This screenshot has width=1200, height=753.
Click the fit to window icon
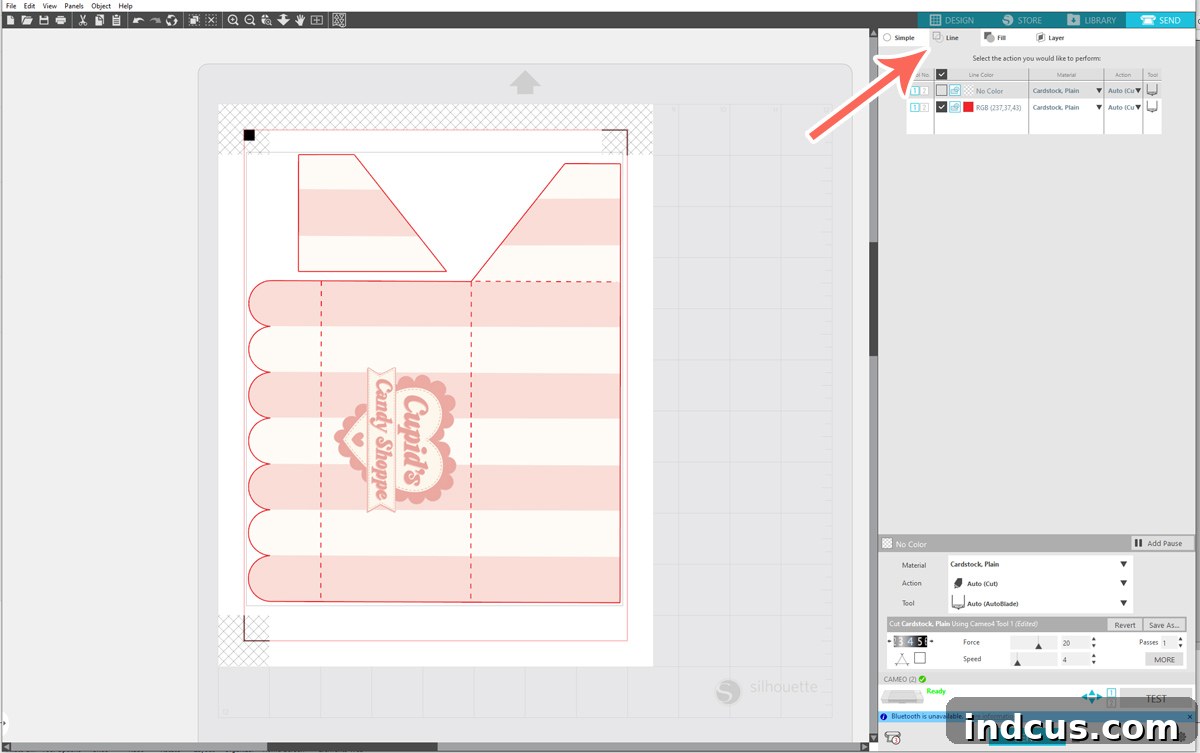click(x=317, y=20)
